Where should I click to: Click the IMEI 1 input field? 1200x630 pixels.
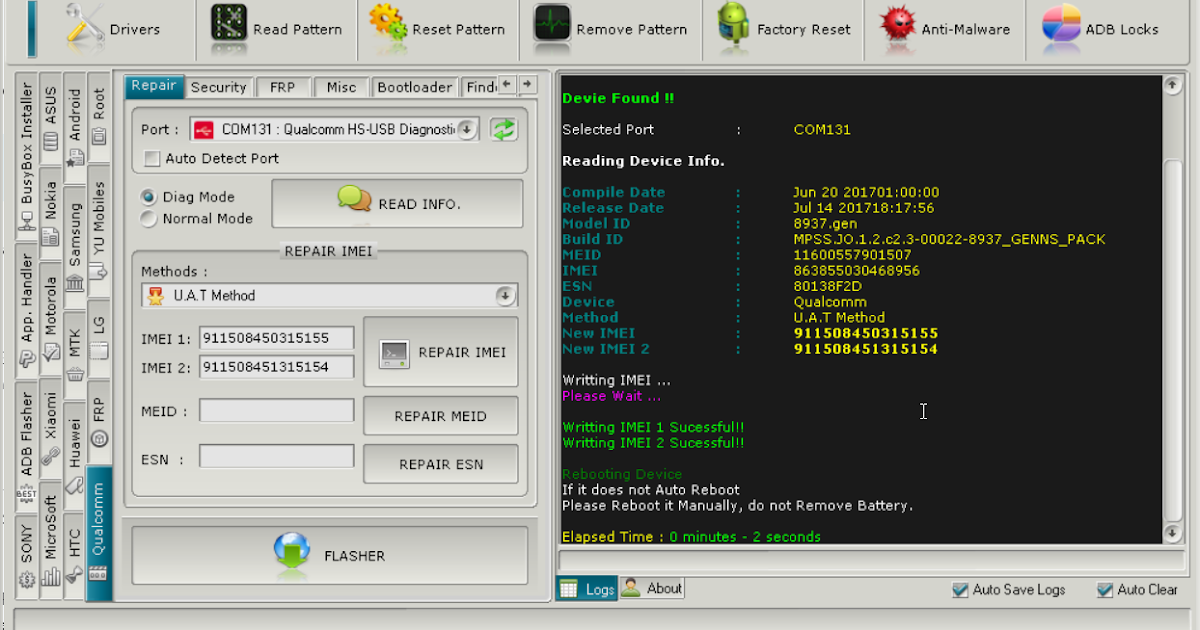277,338
